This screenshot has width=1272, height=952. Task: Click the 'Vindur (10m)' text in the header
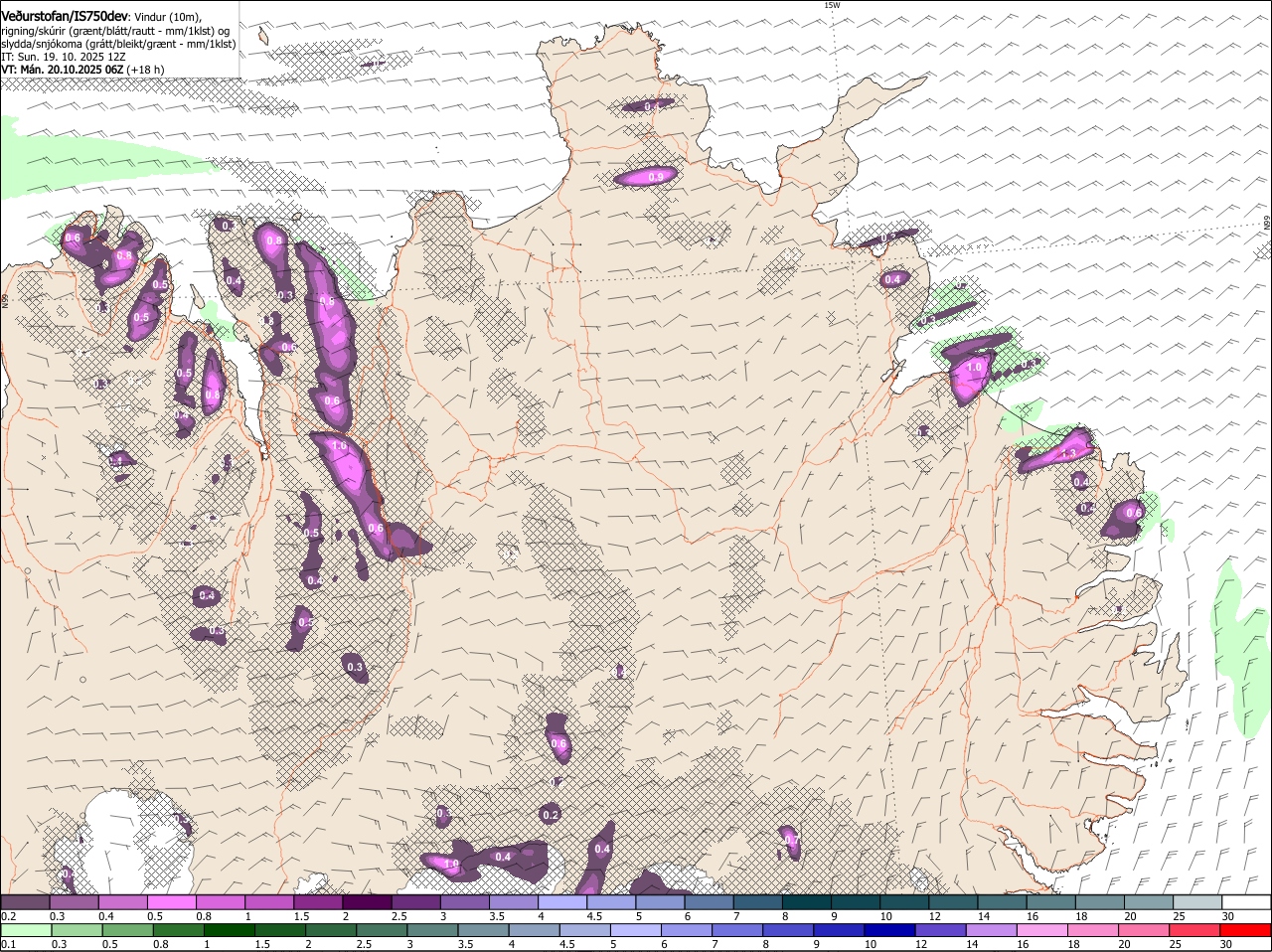click(x=169, y=17)
